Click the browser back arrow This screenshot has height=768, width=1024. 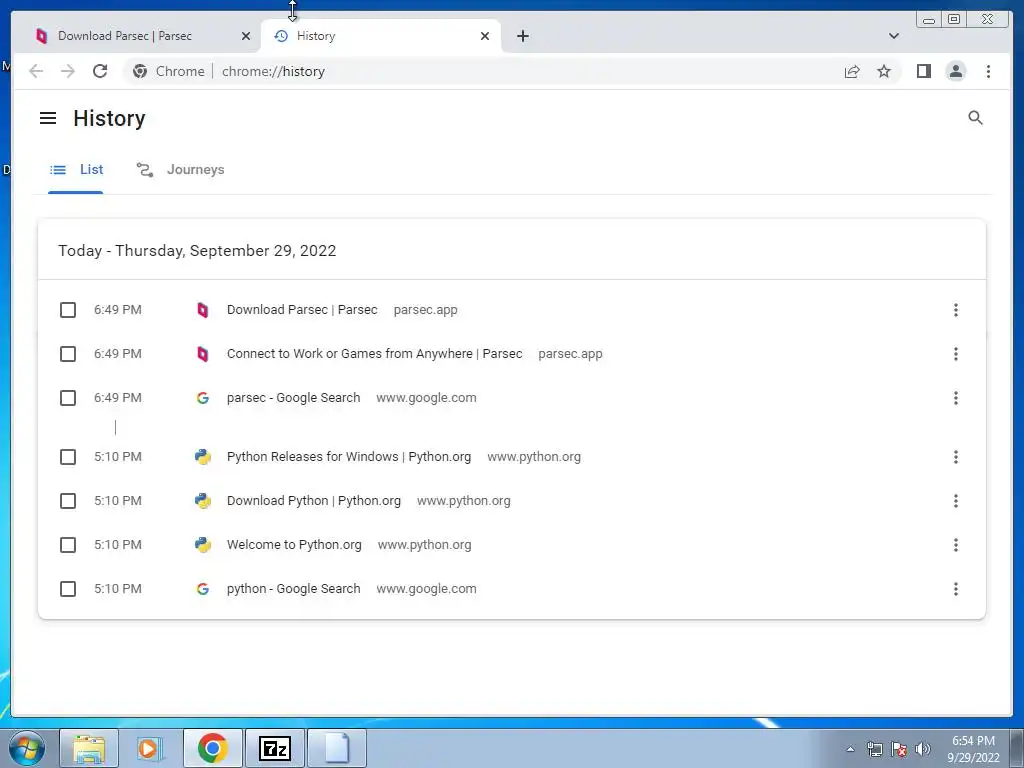click(x=36, y=71)
